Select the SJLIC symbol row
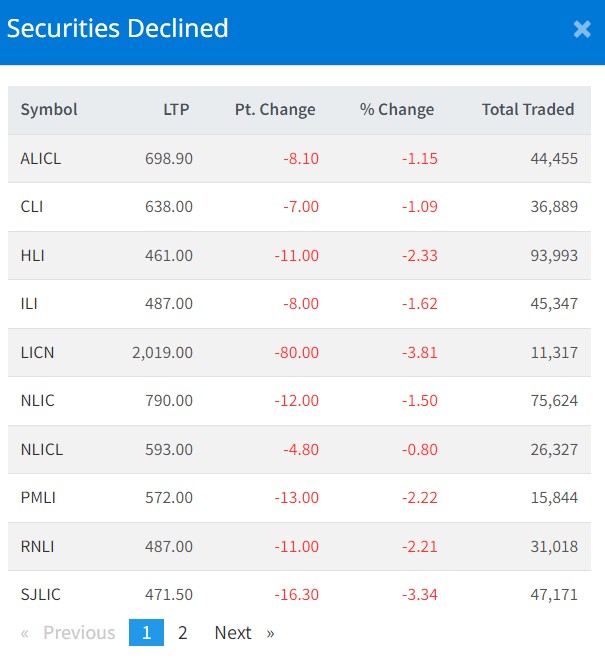Screen dimensions: 605x669 coord(41,595)
